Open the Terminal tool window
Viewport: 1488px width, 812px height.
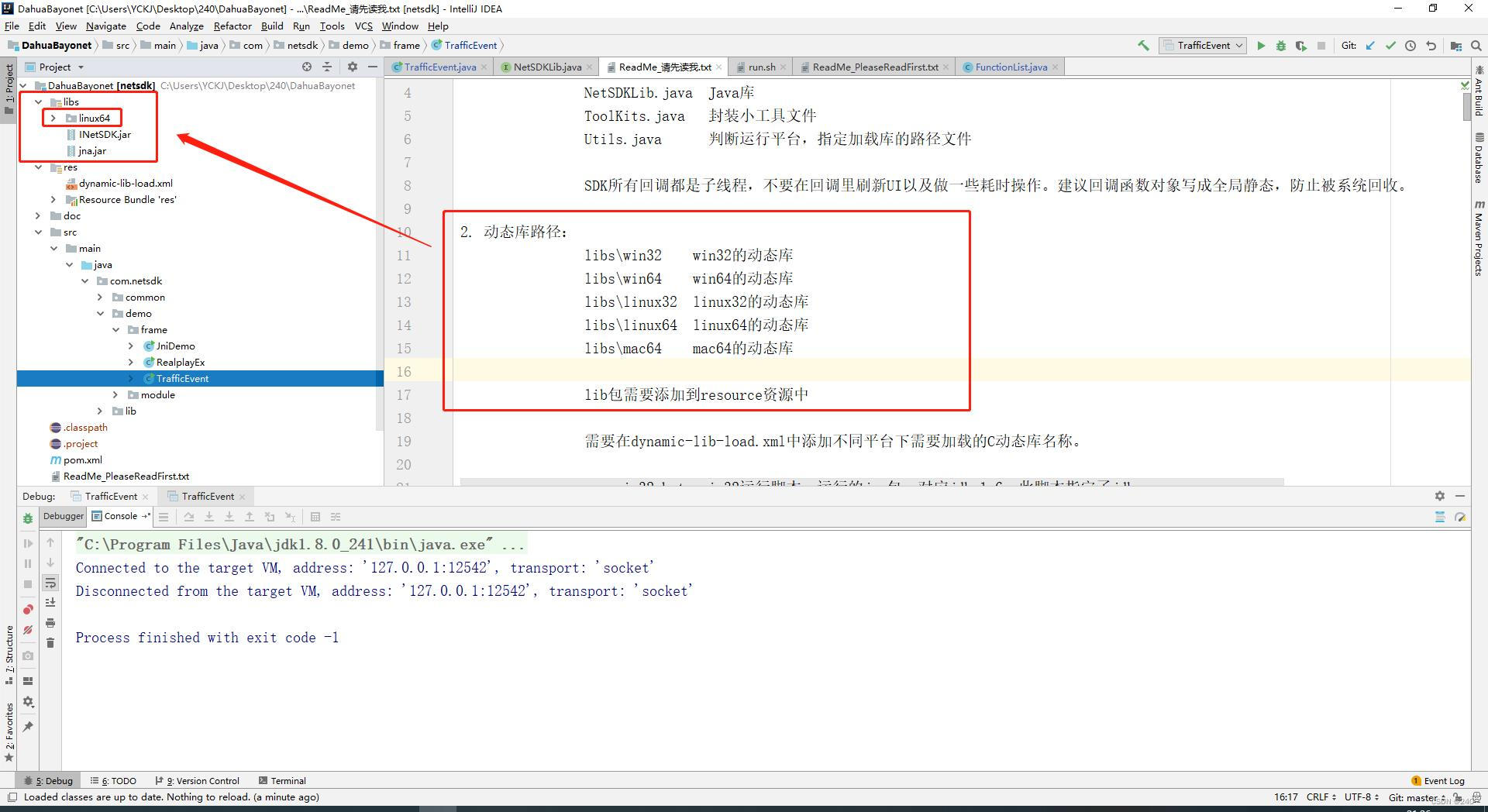coord(283,780)
